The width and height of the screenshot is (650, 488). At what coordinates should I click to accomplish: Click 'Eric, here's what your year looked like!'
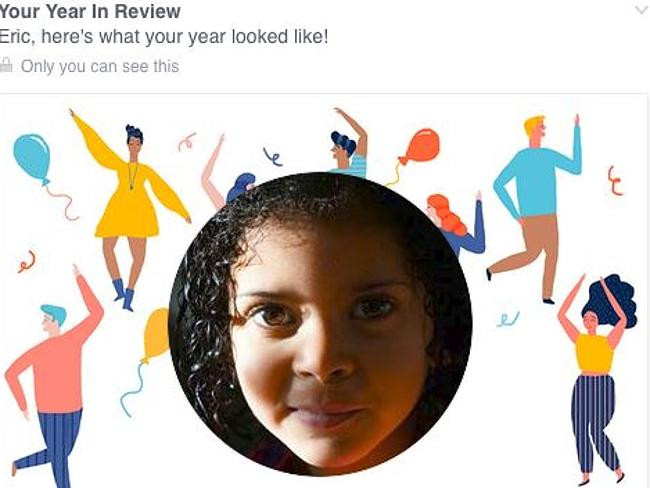pos(164,37)
